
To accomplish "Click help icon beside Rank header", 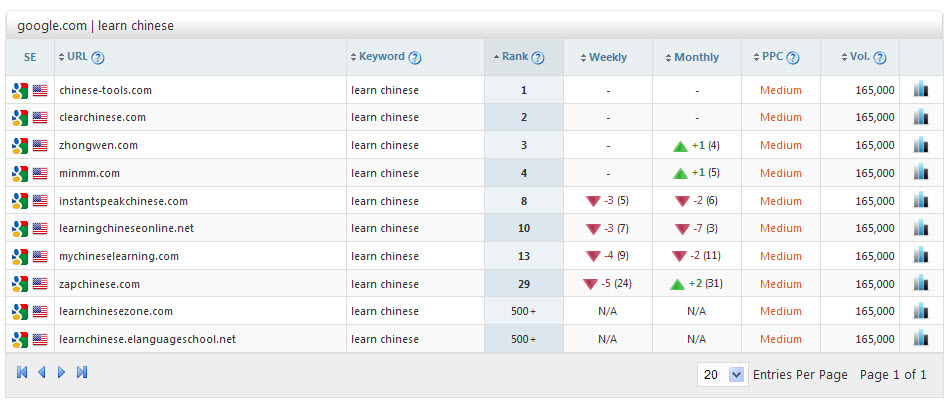I will click(x=538, y=58).
